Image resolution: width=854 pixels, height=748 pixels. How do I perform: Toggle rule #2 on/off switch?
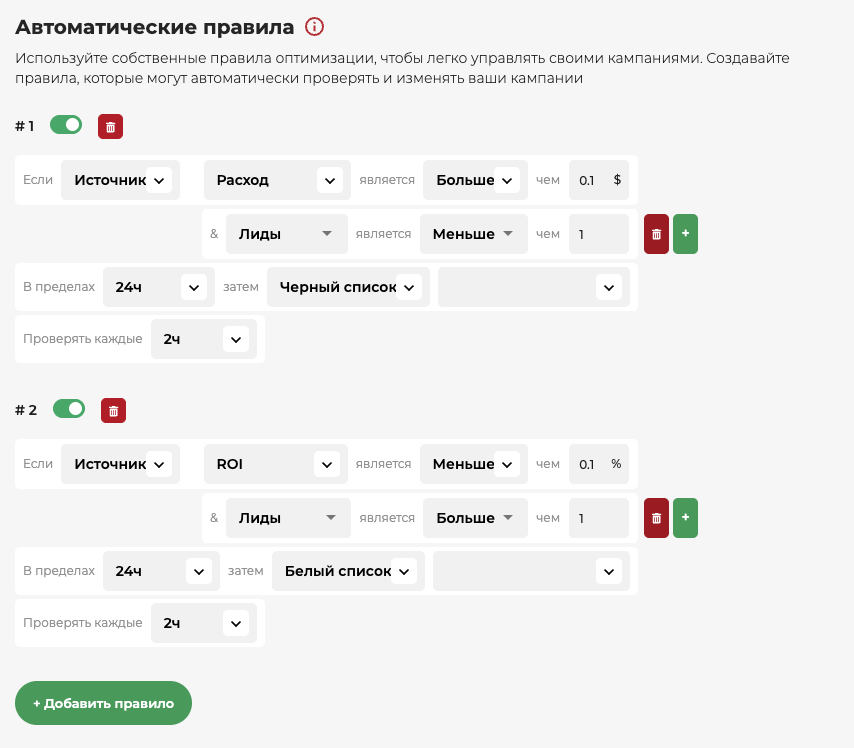coord(69,409)
